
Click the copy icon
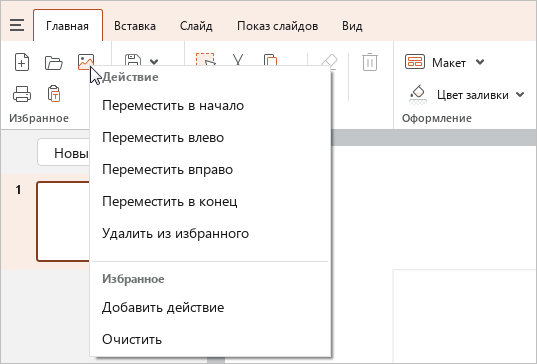[270, 60]
